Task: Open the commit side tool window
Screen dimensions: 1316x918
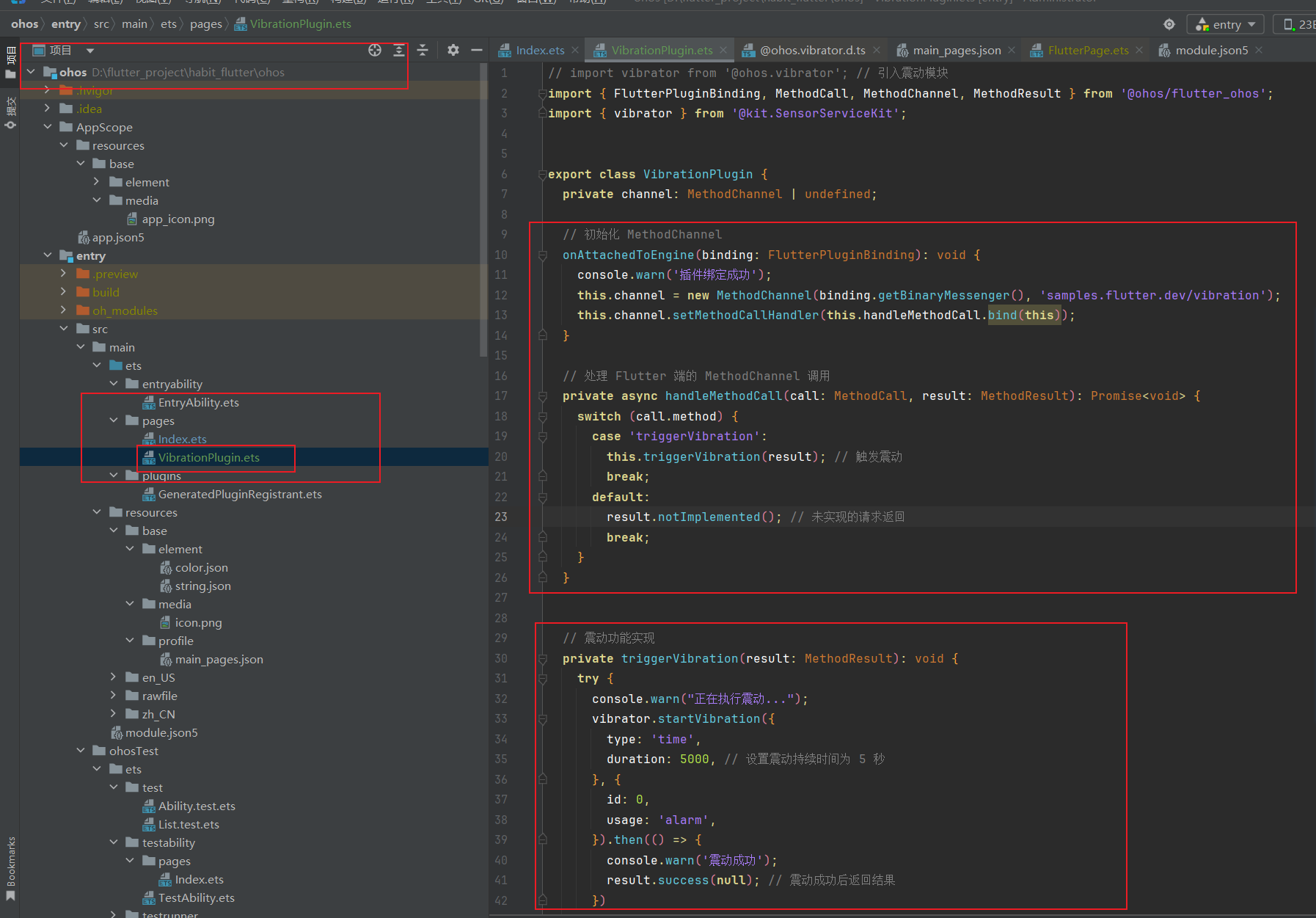Action: 10,113
